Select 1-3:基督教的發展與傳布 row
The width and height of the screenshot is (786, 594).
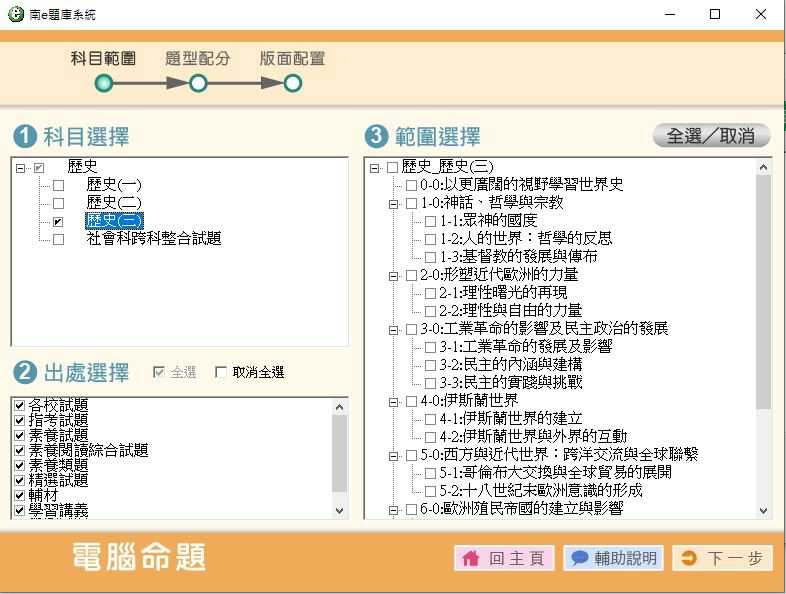(x=518, y=257)
